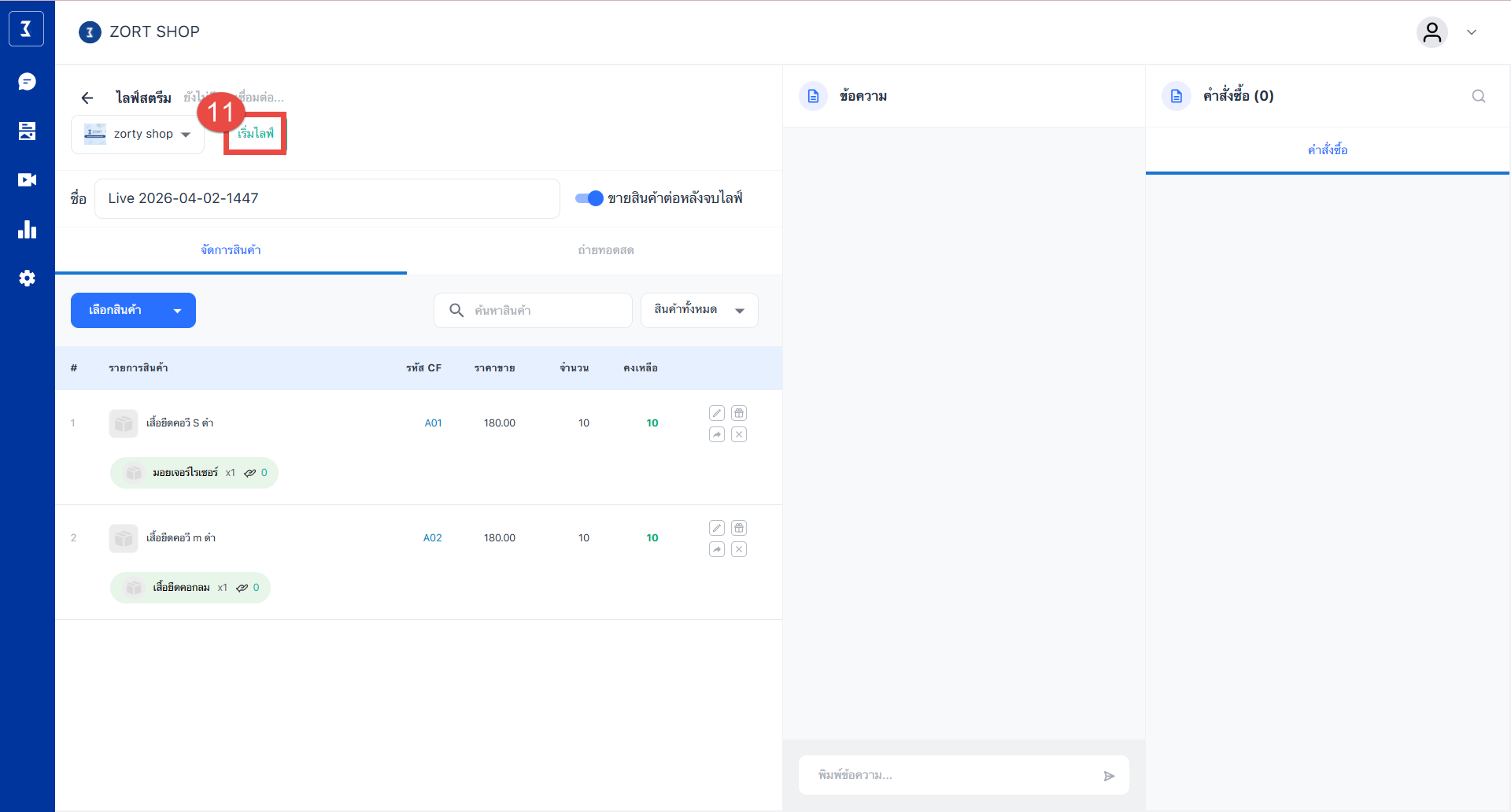1511x812 pixels.
Task: Click remove X icon for product A02
Action: [738, 549]
